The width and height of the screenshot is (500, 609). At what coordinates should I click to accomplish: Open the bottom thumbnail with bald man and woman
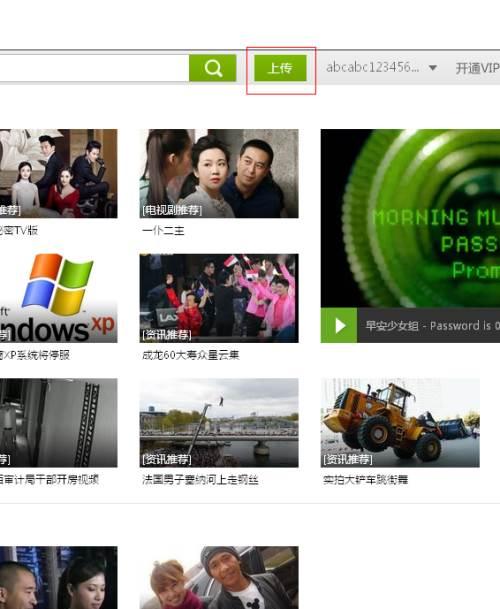pyautogui.click(x=58, y=578)
